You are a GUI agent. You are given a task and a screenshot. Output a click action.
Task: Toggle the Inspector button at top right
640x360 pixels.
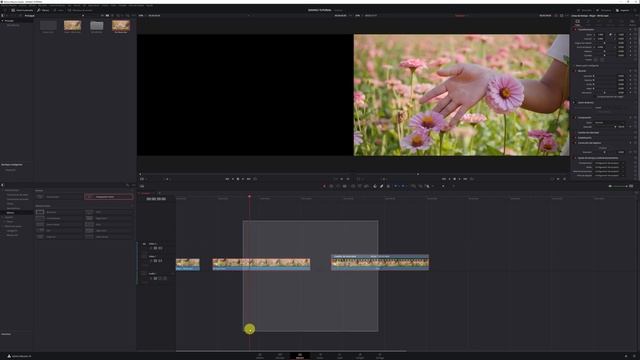click(x=622, y=10)
